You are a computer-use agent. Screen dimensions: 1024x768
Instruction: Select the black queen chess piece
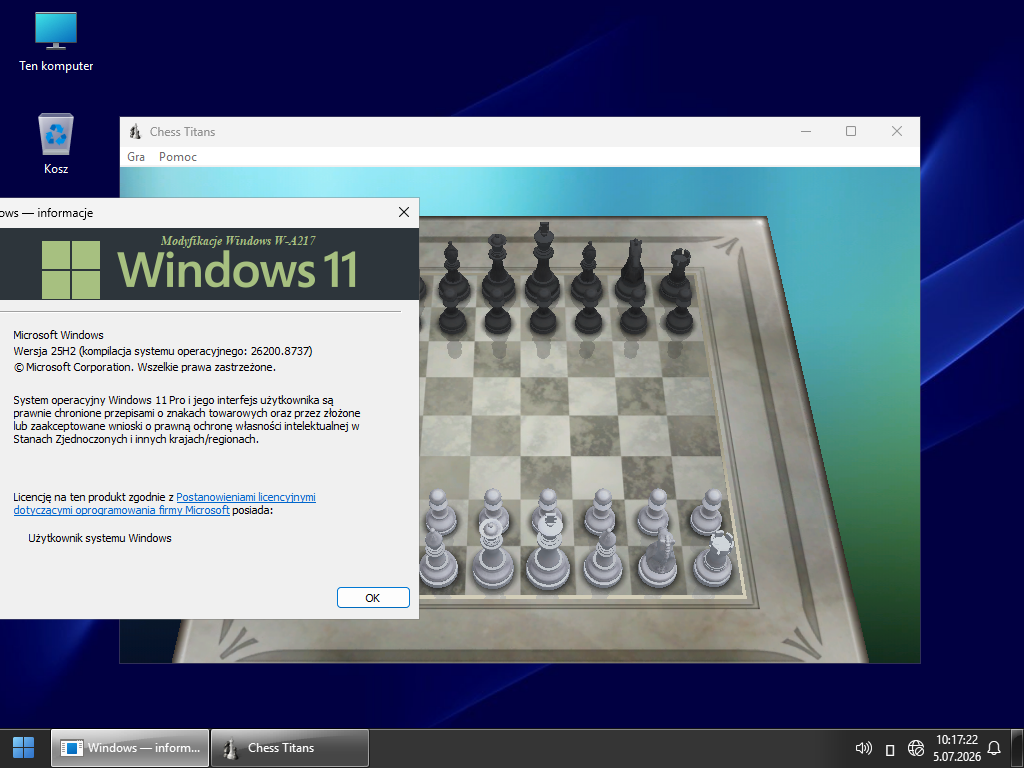[x=498, y=268]
